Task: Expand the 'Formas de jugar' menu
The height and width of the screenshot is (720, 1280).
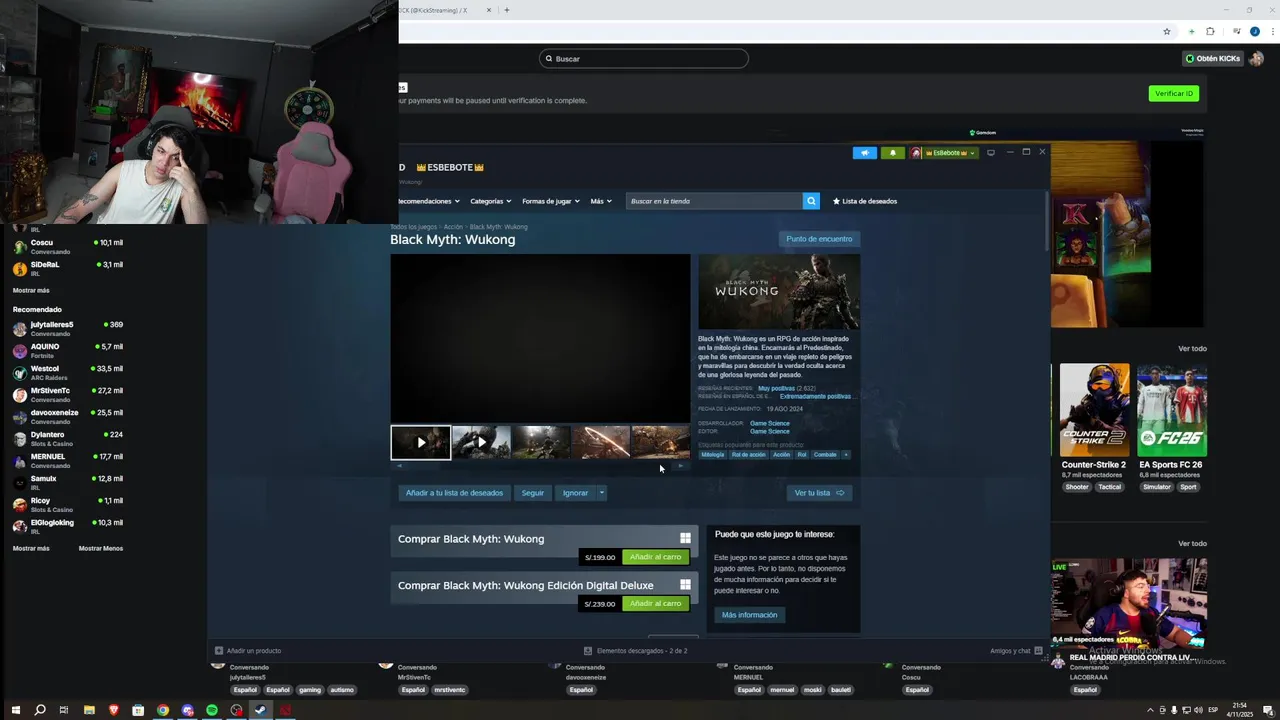Action: pyautogui.click(x=551, y=201)
